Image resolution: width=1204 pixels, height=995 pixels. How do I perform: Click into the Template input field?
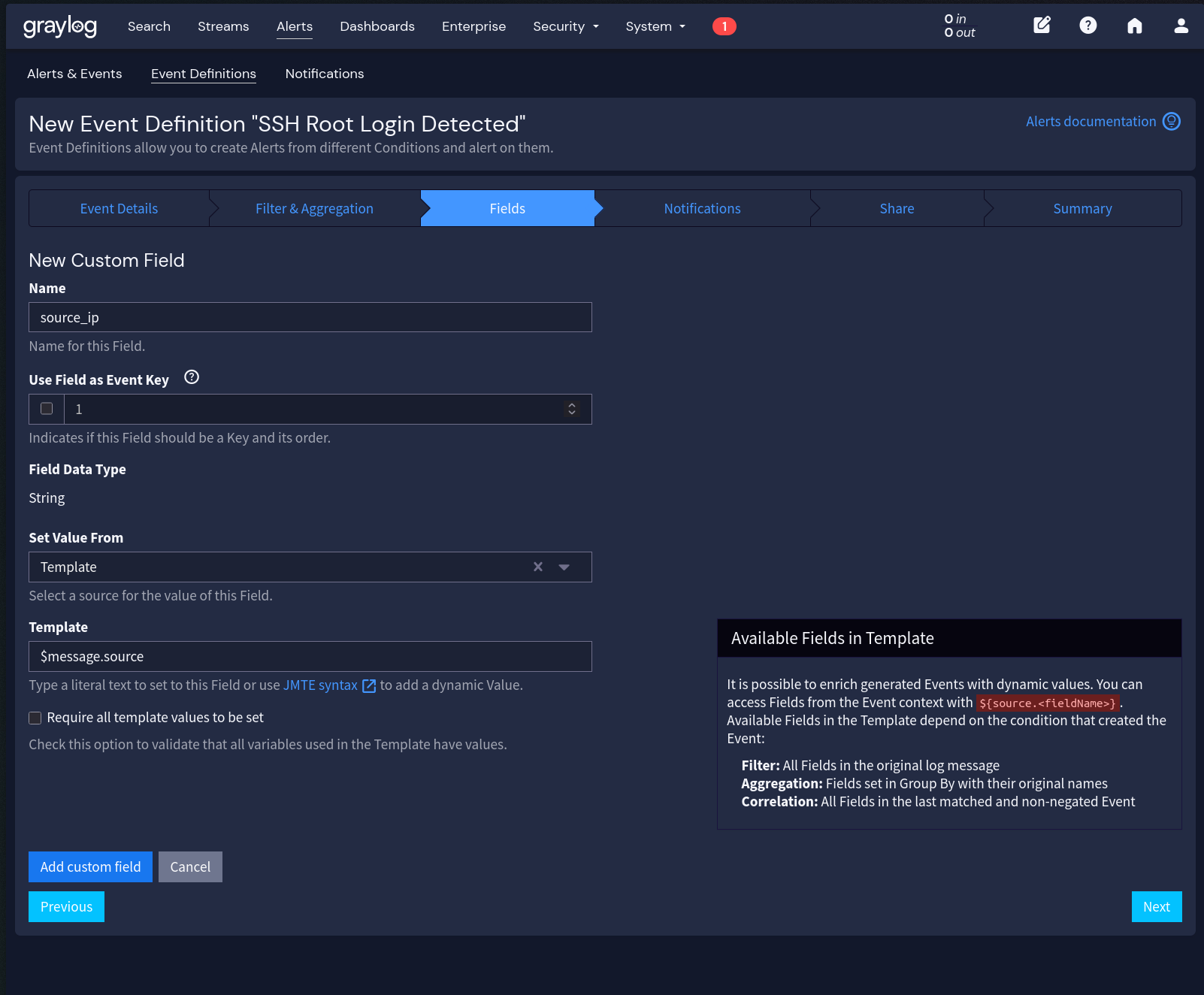coord(310,656)
